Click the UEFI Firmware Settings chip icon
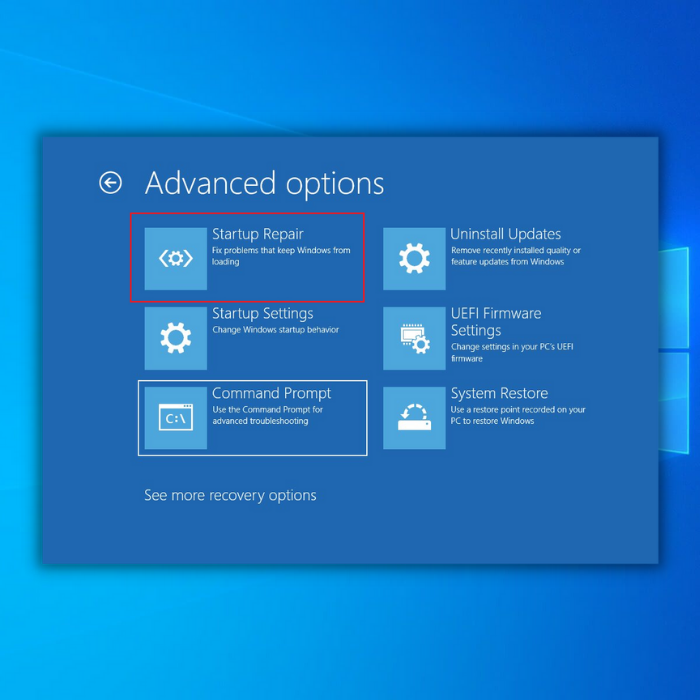The height and width of the screenshot is (700, 700). [414, 338]
